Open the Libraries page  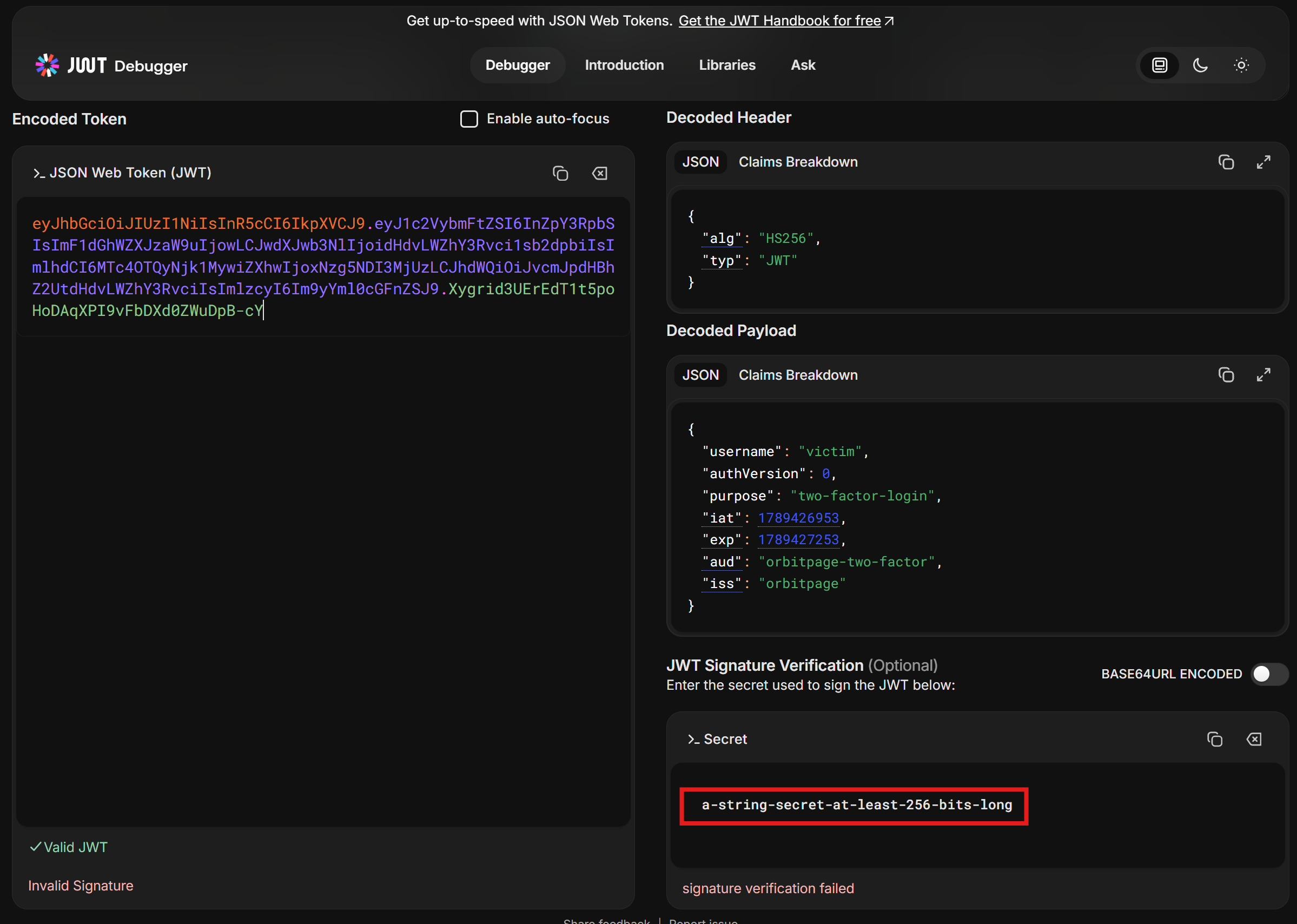(x=727, y=65)
